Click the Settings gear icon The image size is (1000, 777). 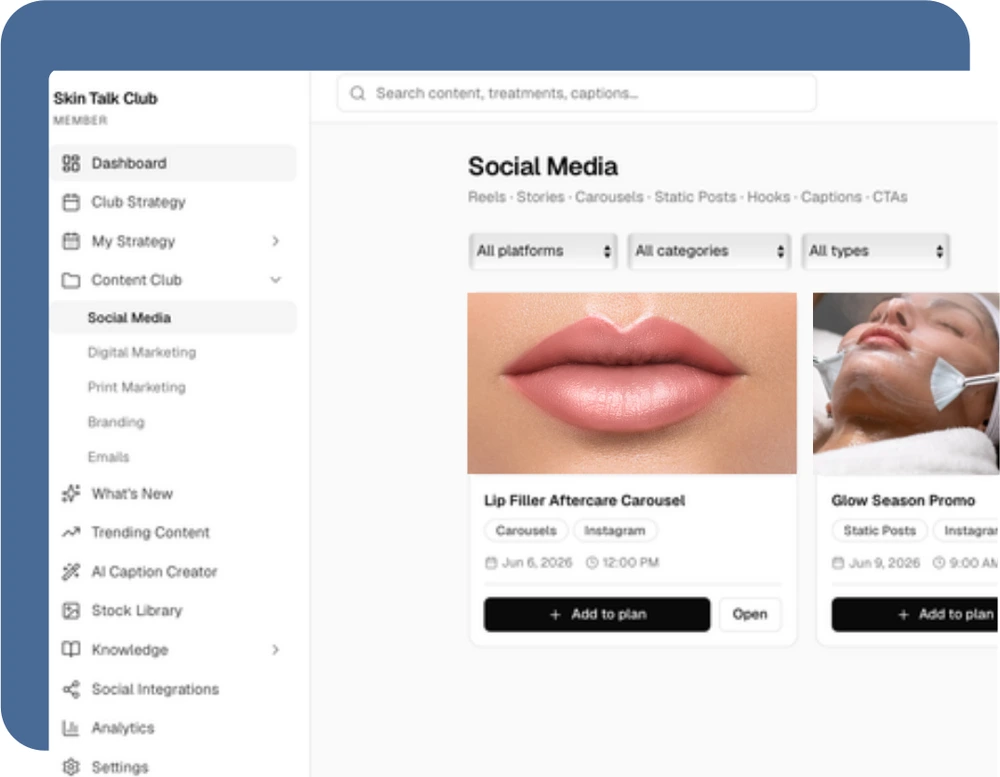71,767
